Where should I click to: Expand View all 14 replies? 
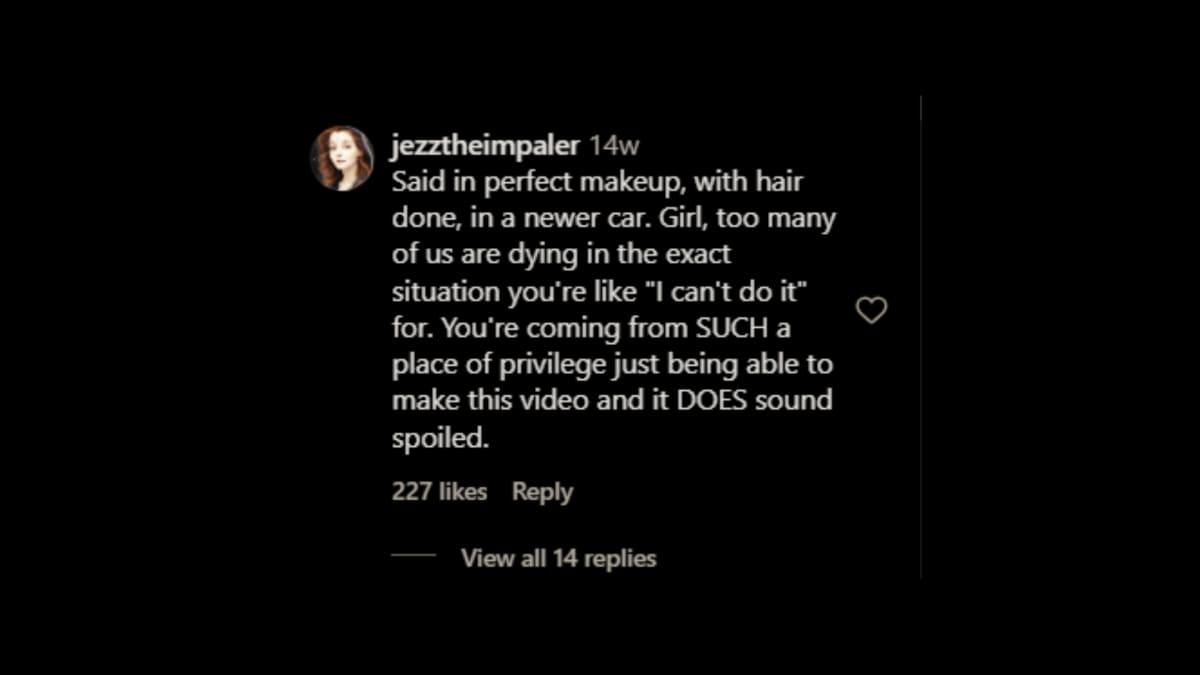(x=559, y=558)
